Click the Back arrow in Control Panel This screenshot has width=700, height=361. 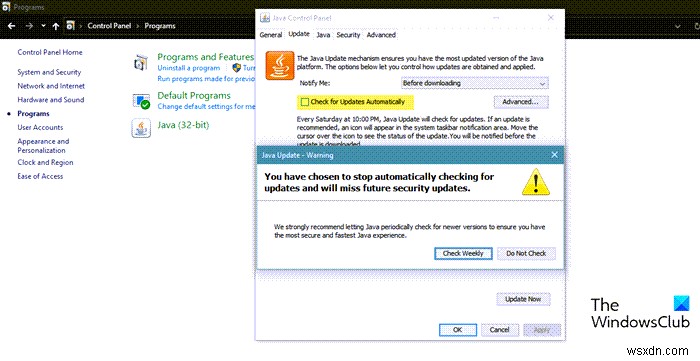point(12,26)
